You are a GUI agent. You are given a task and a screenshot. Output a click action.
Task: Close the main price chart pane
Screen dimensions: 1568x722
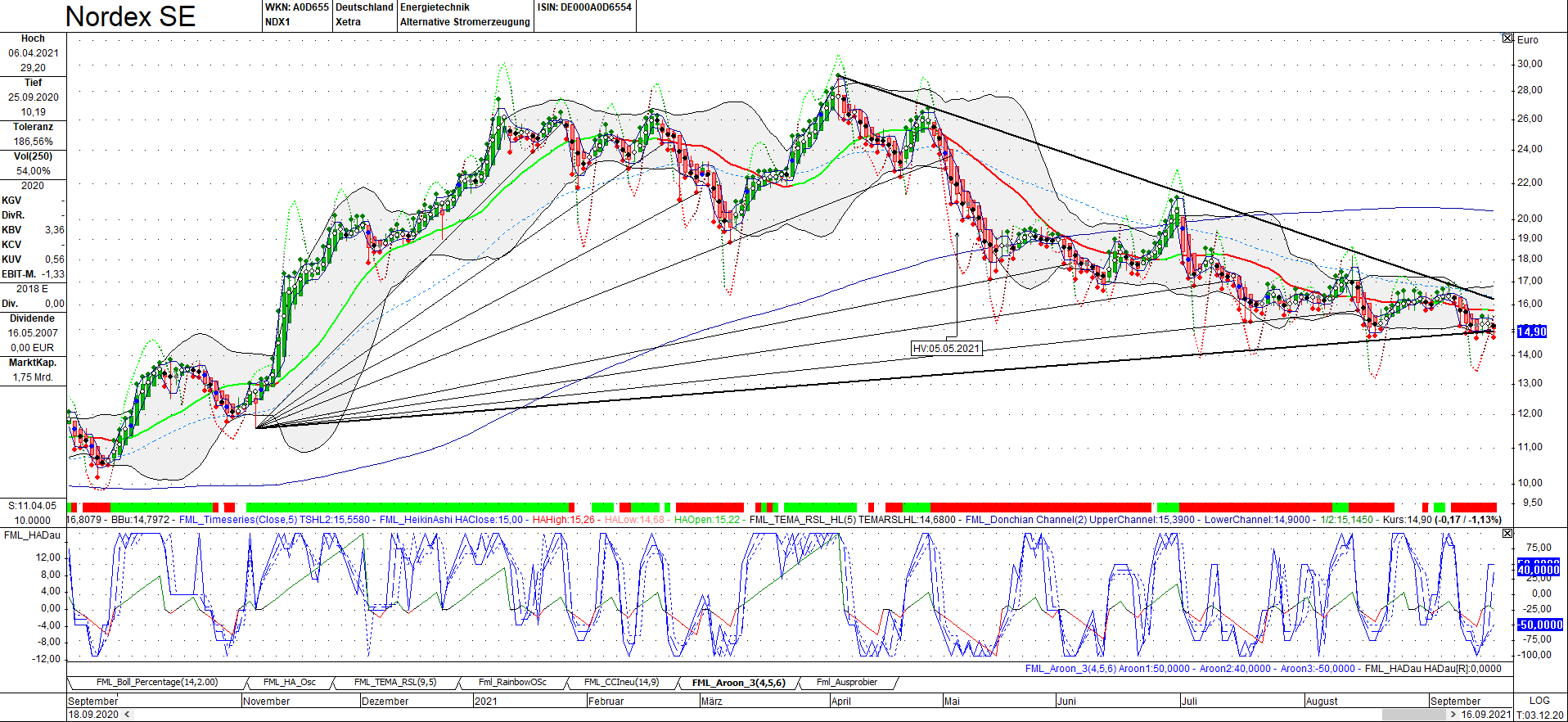pyautogui.click(x=1507, y=38)
